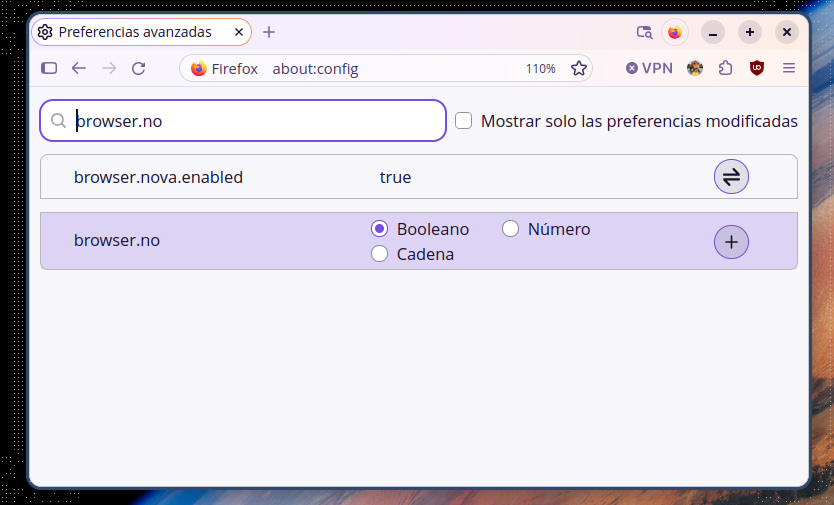
Task: Select the Booleano type radio
Action: [379, 229]
